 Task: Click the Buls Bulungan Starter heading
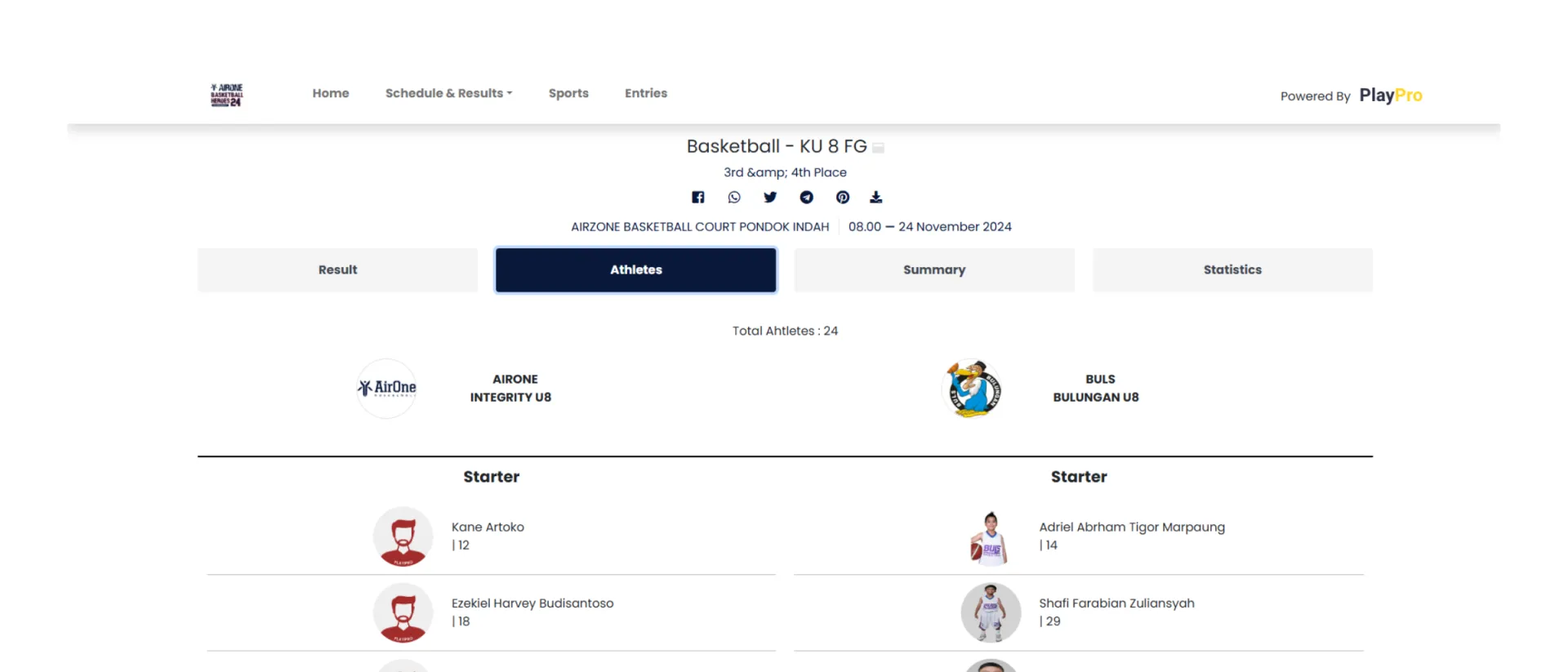point(1079,477)
